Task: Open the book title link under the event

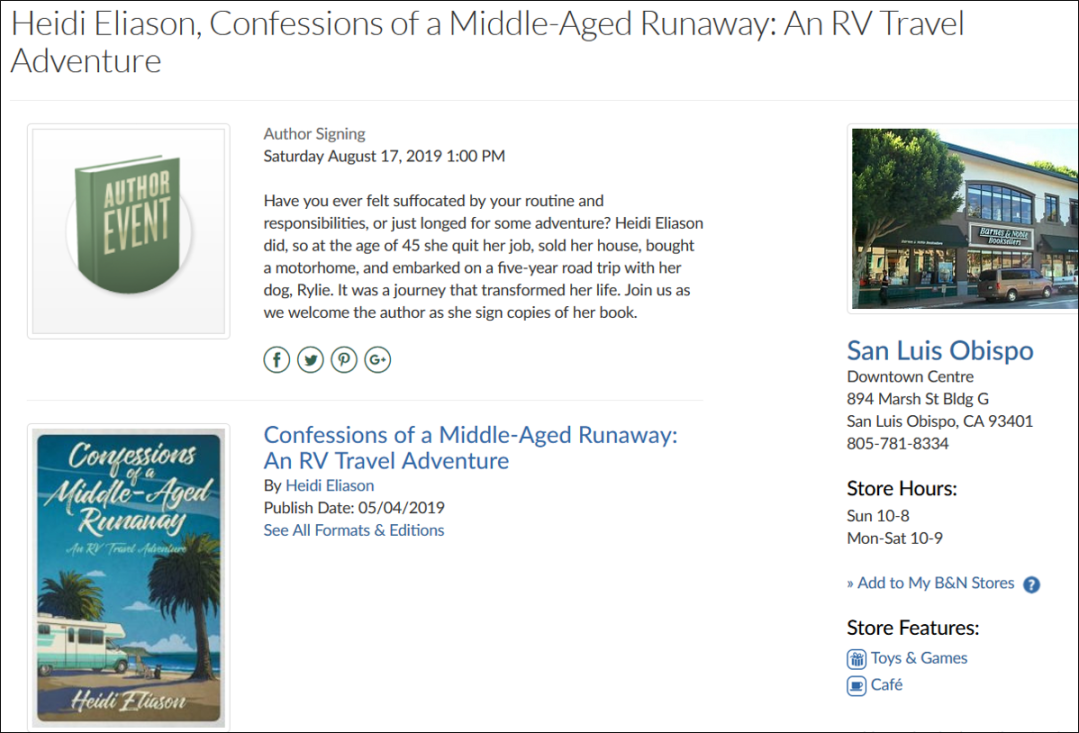Action: click(470, 448)
